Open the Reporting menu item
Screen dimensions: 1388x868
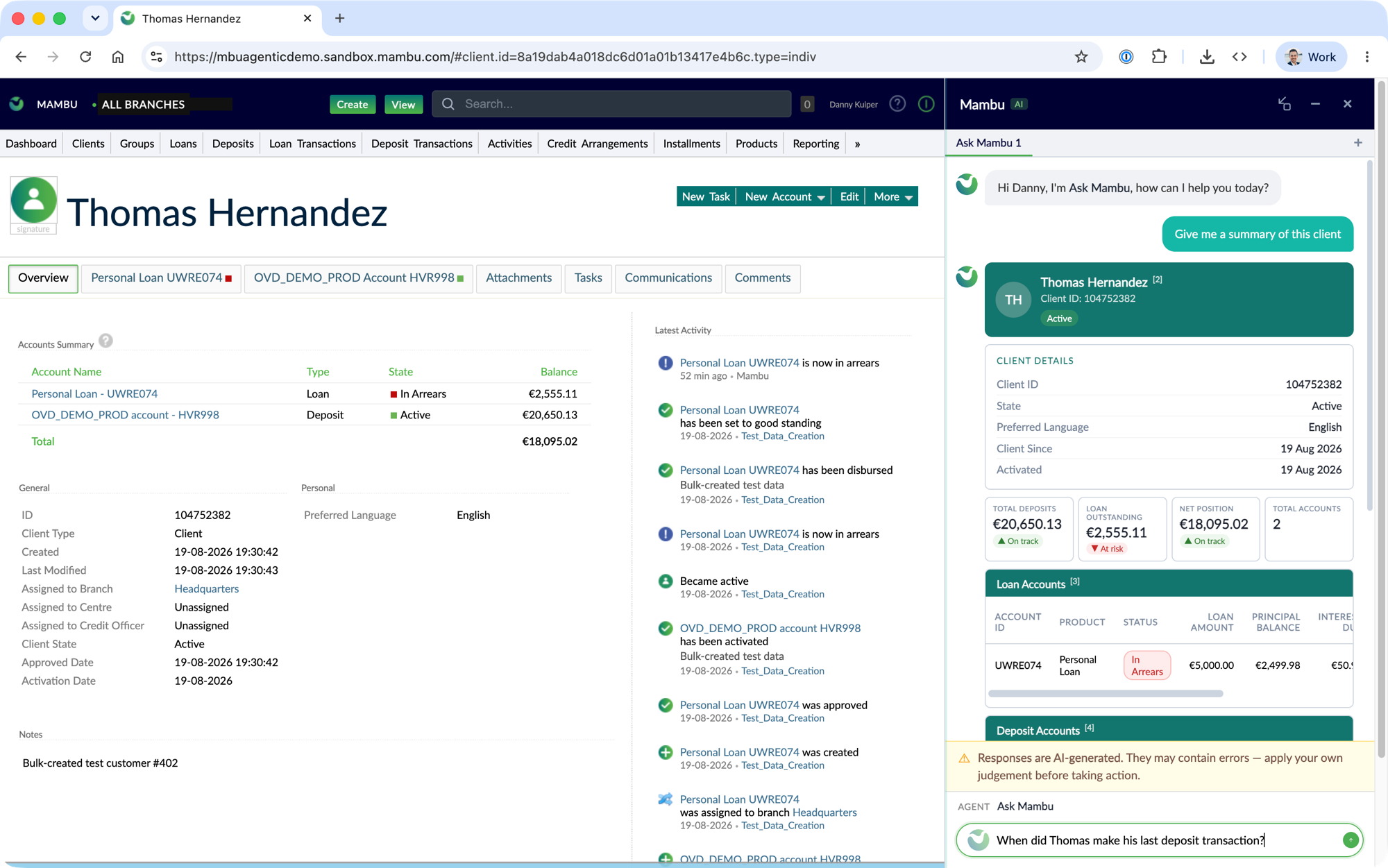815,144
